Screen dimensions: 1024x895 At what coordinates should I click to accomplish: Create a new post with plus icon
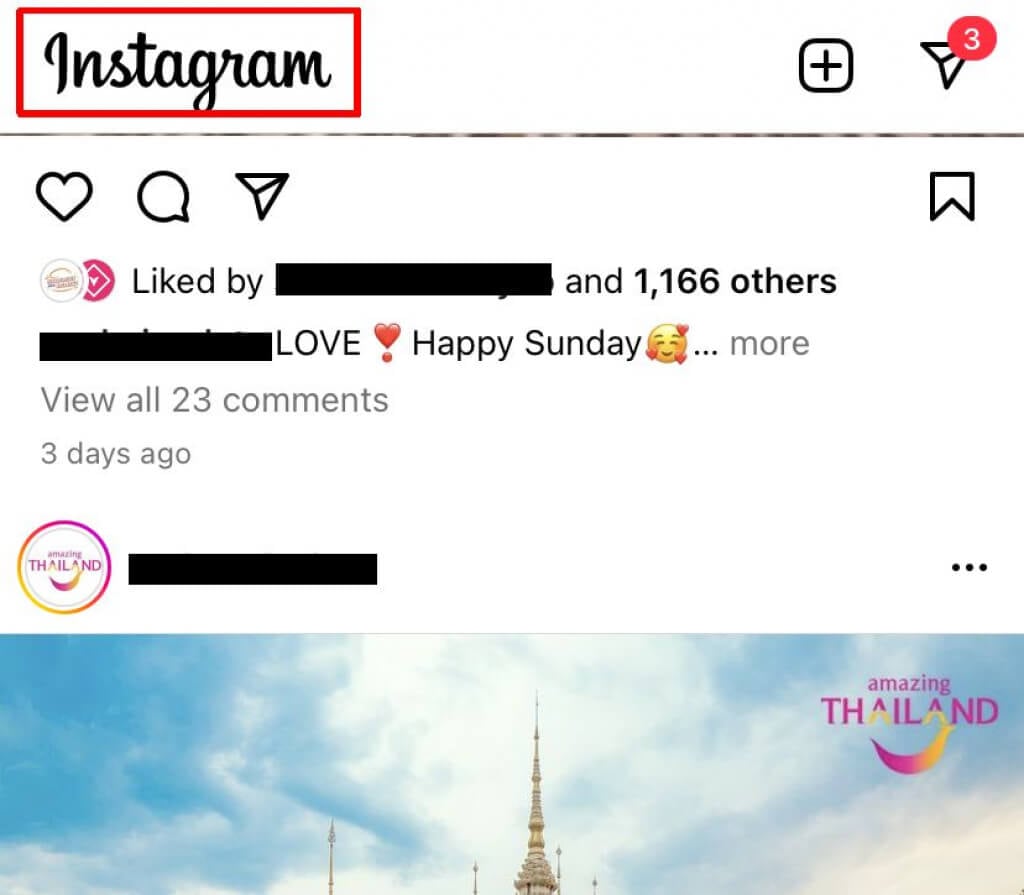coord(825,66)
